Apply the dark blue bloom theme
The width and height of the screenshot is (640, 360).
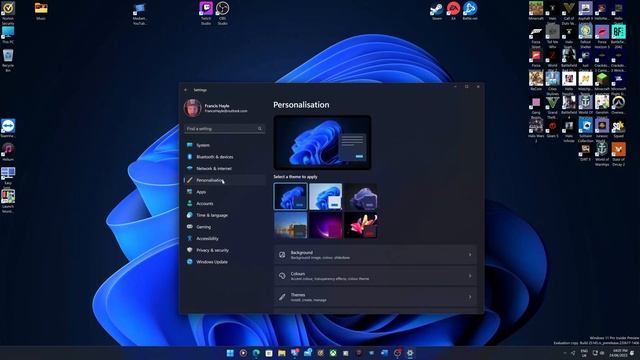[x=291, y=196]
